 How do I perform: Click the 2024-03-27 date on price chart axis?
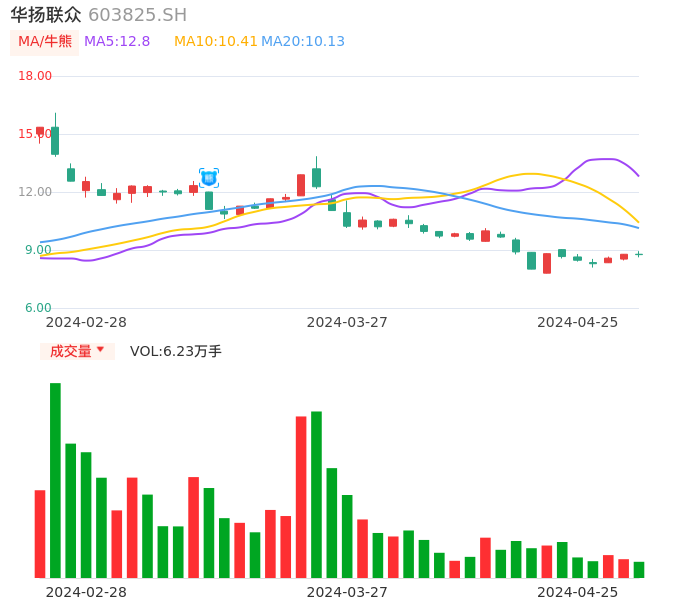(x=347, y=322)
